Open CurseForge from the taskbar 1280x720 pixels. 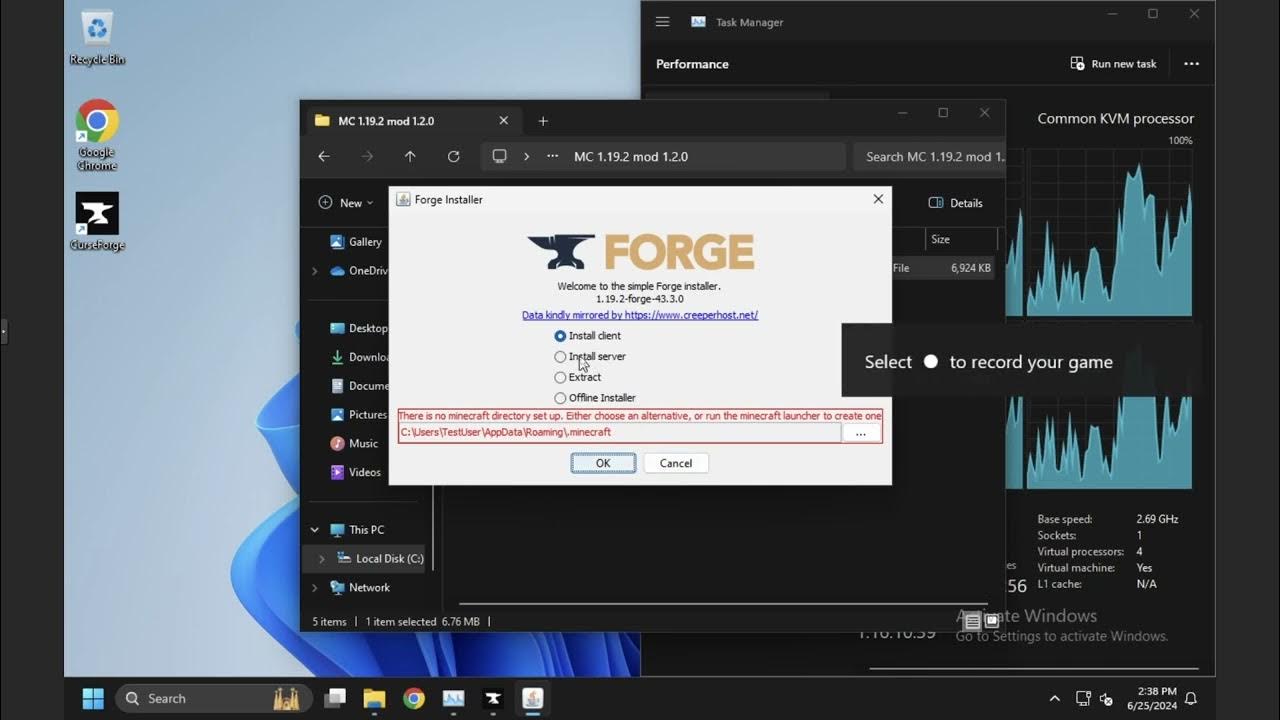492,698
